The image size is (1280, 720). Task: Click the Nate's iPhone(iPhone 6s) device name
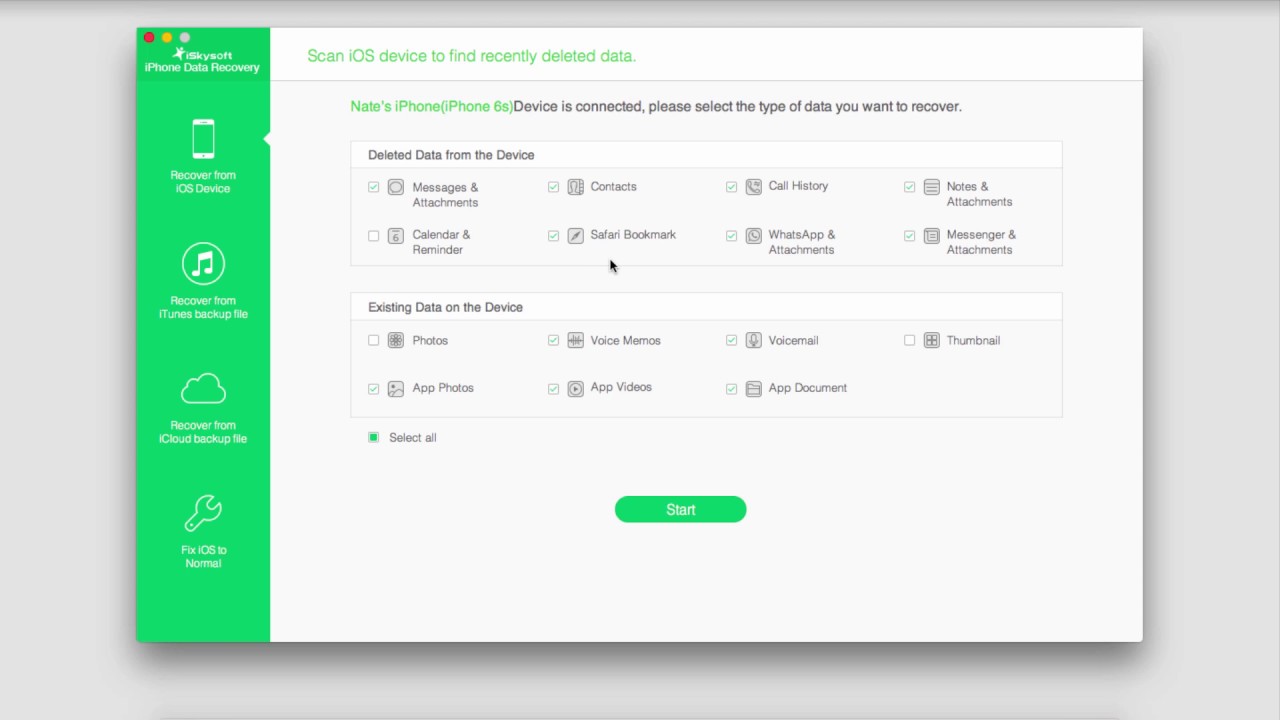coord(431,106)
